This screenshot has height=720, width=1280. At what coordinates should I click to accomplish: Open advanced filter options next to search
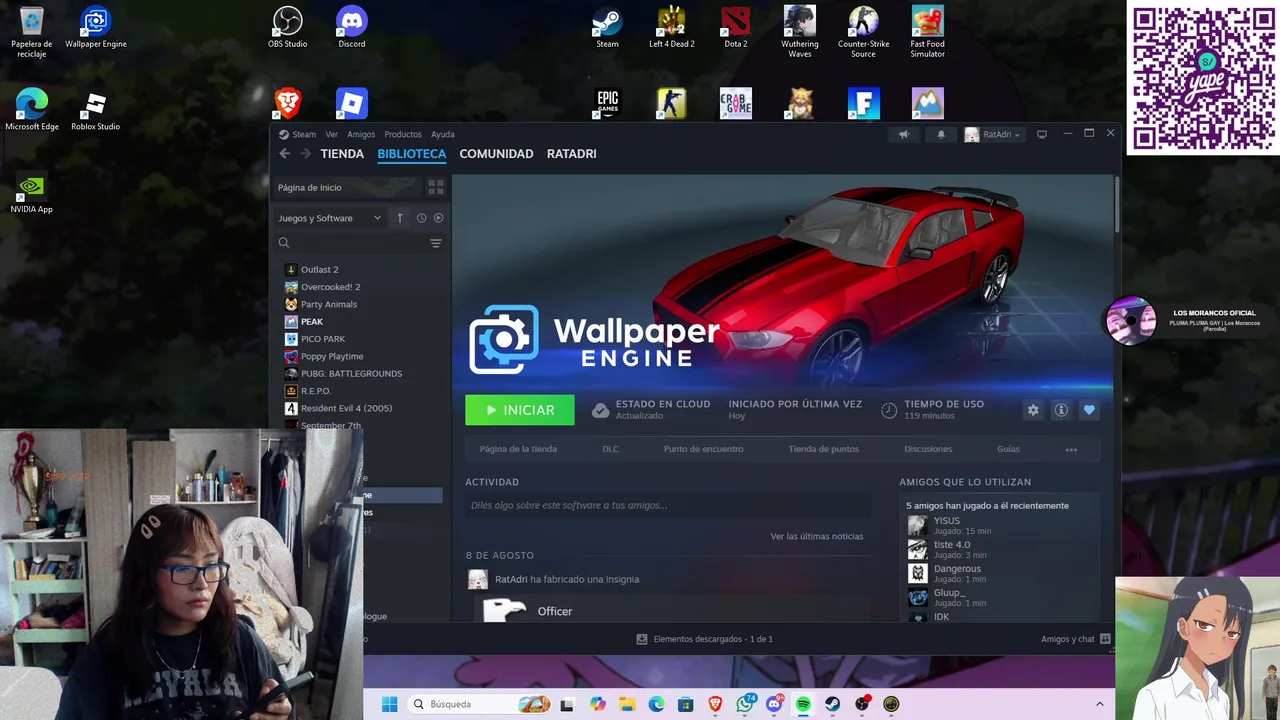click(435, 243)
